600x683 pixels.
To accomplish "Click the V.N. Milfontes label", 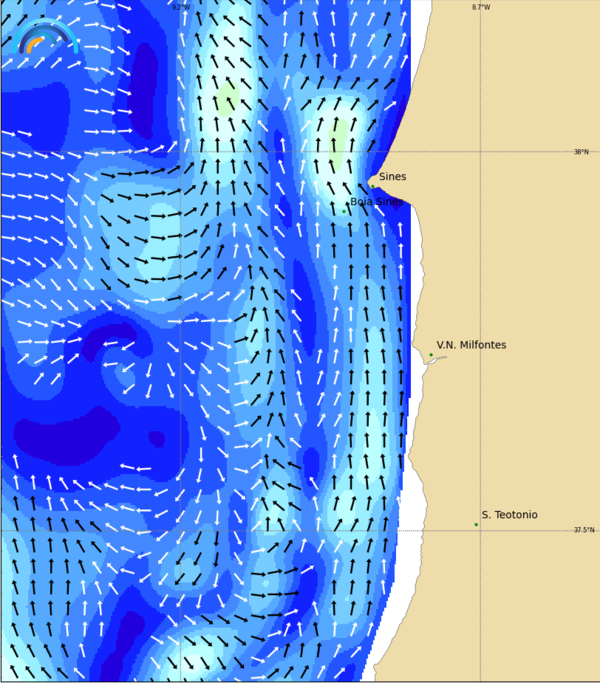I will pyautogui.click(x=471, y=345).
